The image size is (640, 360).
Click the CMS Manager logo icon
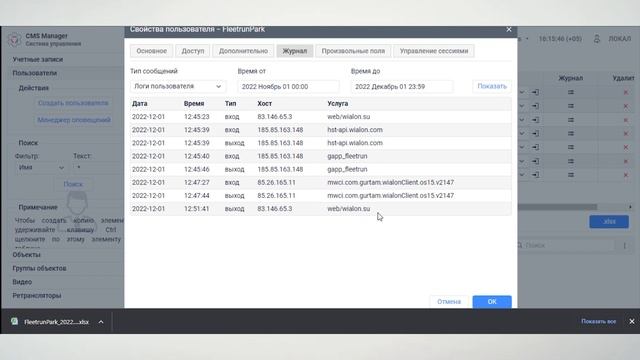pyautogui.click(x=15, y=40)
